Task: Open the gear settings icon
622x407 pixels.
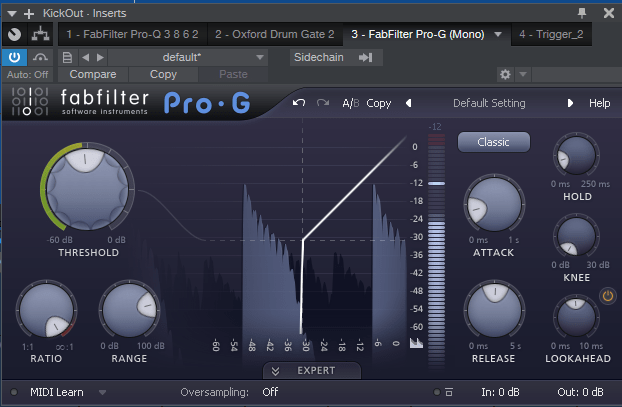Action: (x=505, y=74)
